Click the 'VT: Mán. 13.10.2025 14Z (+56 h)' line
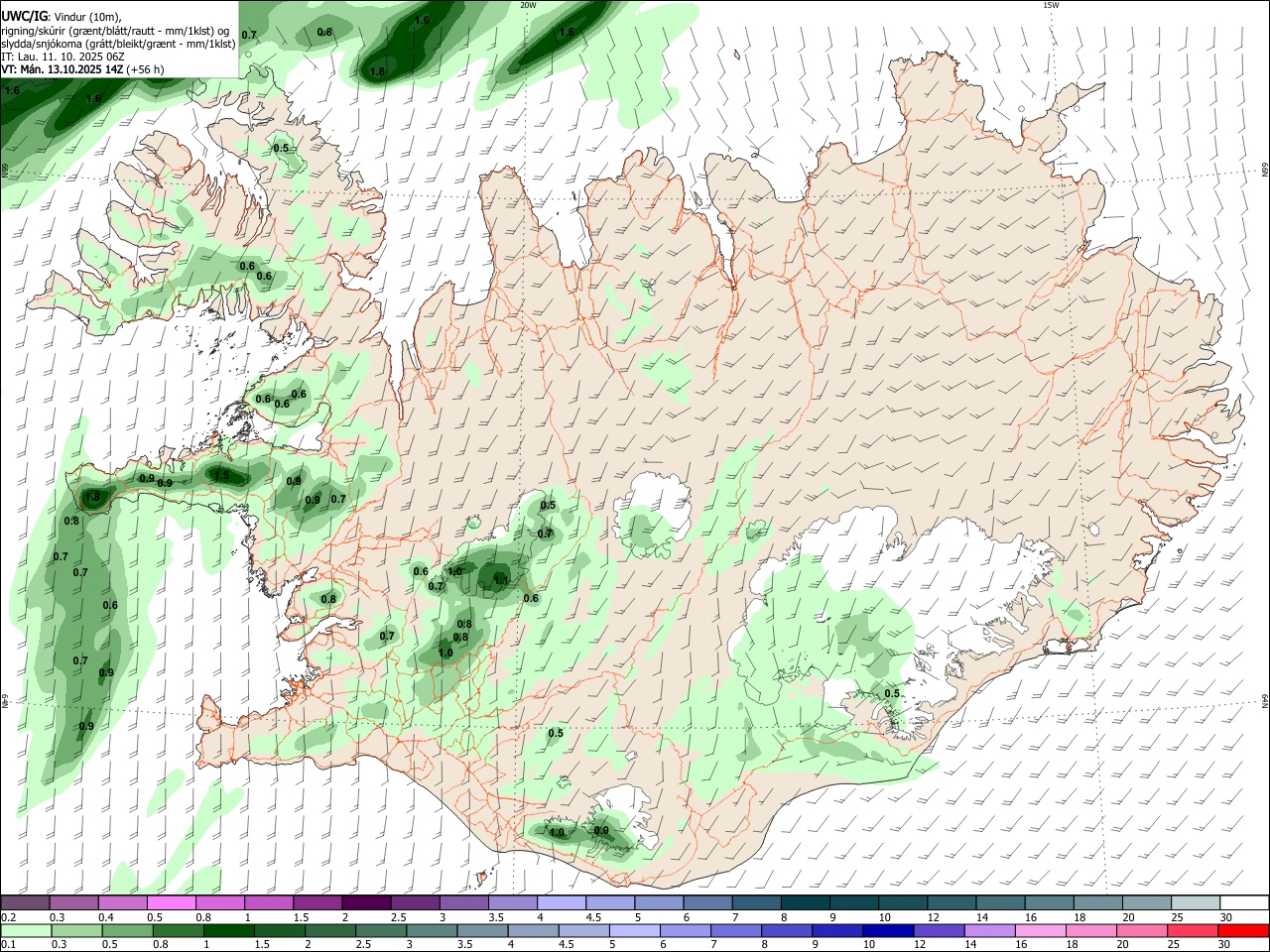The height and width of the screenshot is (952, 1270). coord(83,69)
